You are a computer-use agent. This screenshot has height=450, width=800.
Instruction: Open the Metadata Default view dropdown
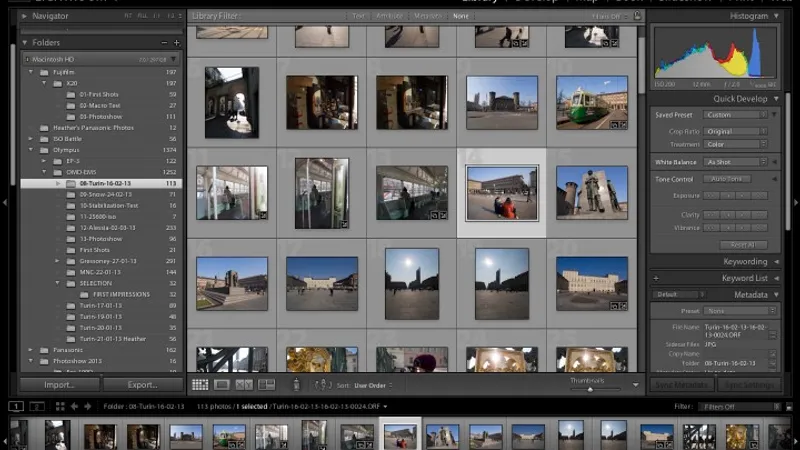pos(679,295)
